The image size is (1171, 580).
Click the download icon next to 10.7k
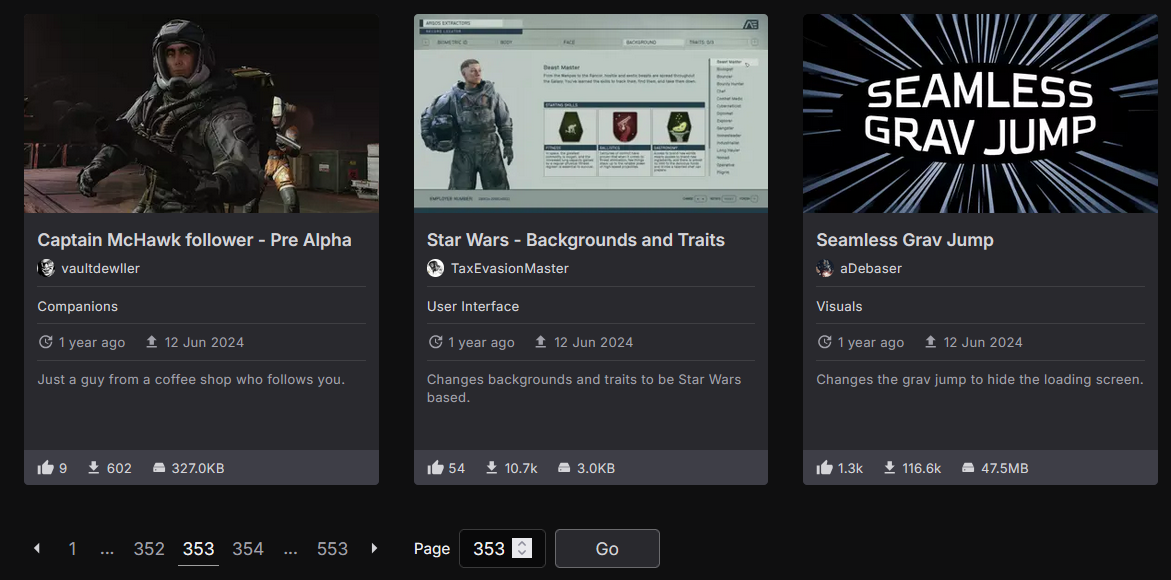[x=491, y=468]
